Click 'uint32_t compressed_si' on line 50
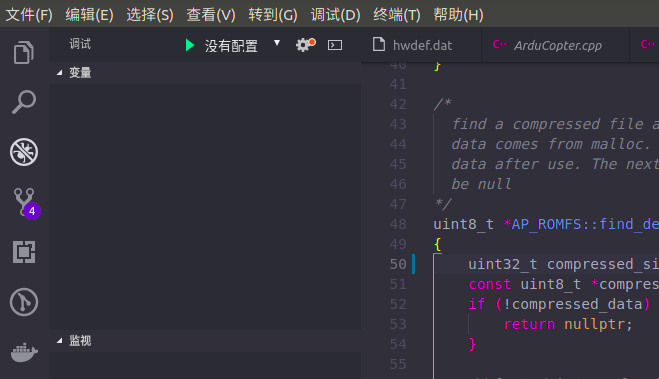The width and height of the screenshot is (659, 379). (564, 264)
